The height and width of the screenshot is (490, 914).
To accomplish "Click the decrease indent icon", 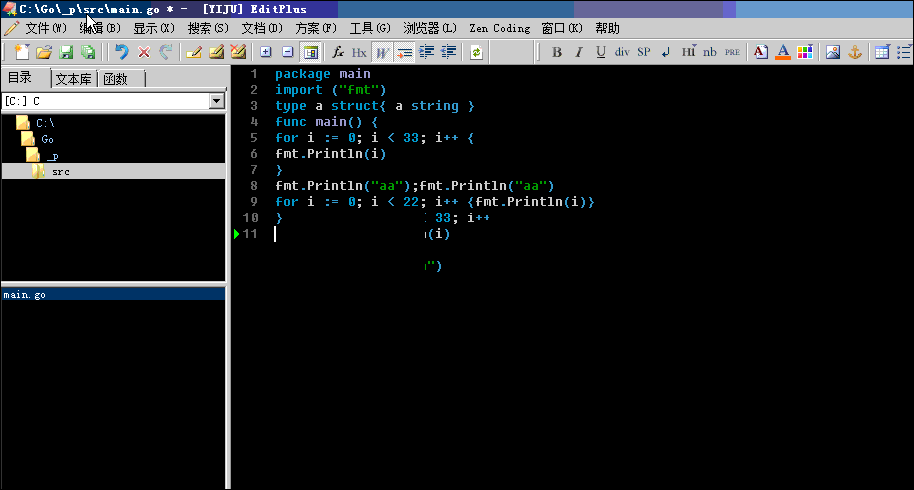I will point(448,52).
